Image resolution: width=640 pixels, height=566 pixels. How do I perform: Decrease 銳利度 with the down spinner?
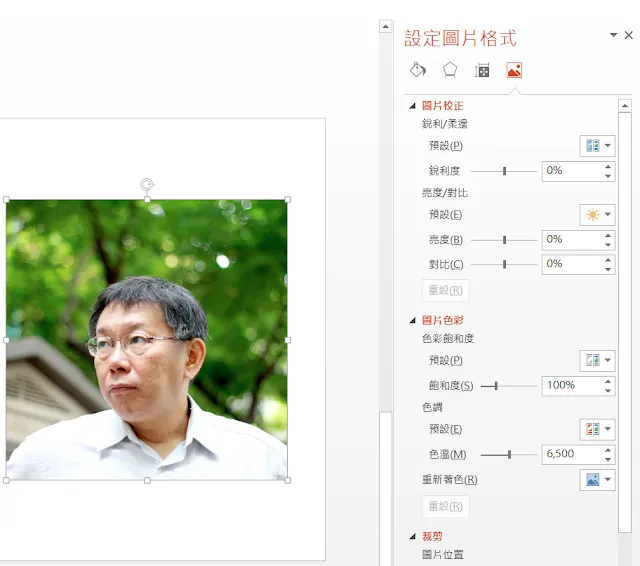click(608, 176)
